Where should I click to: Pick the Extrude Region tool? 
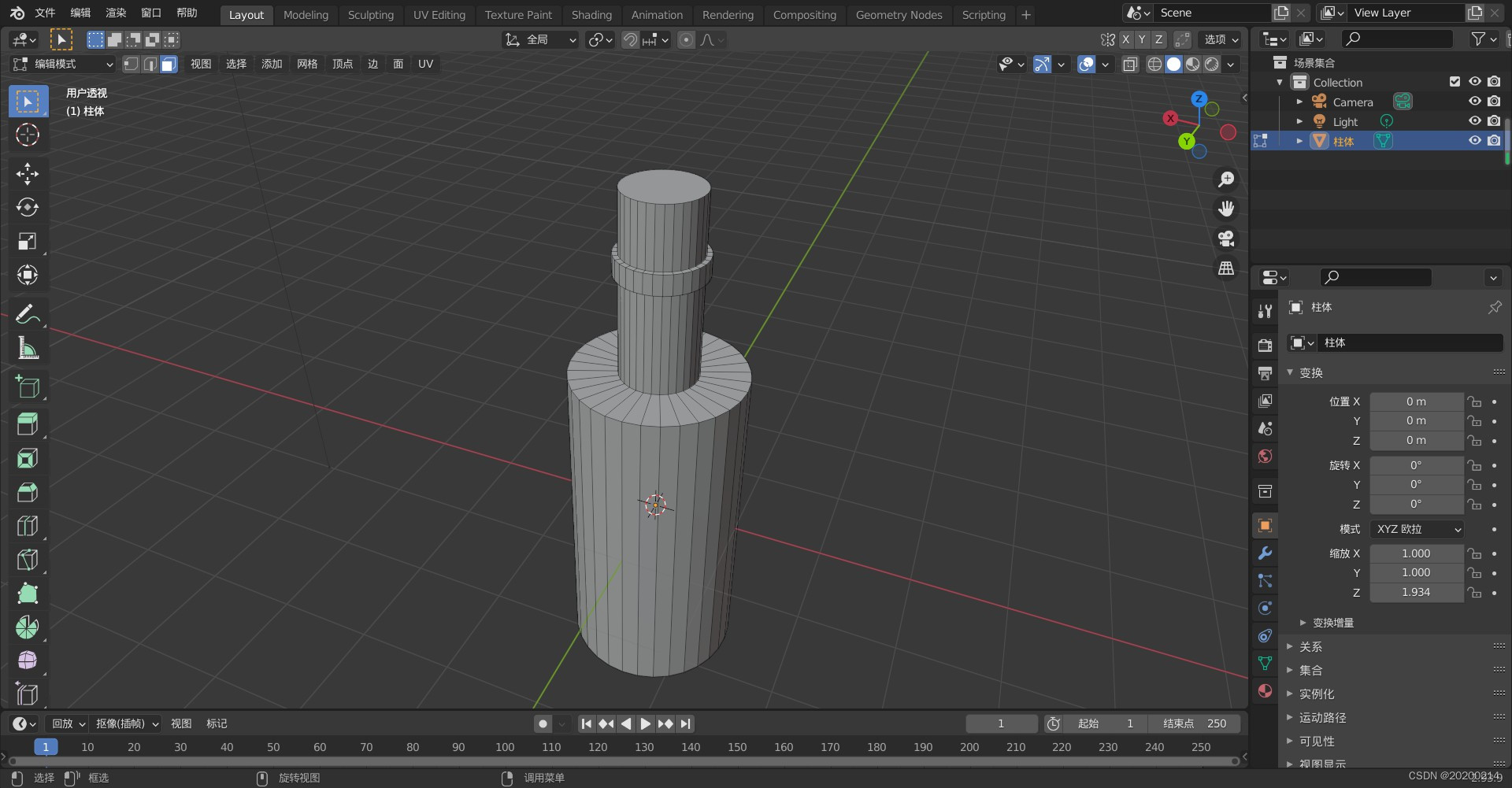(28, 424)
